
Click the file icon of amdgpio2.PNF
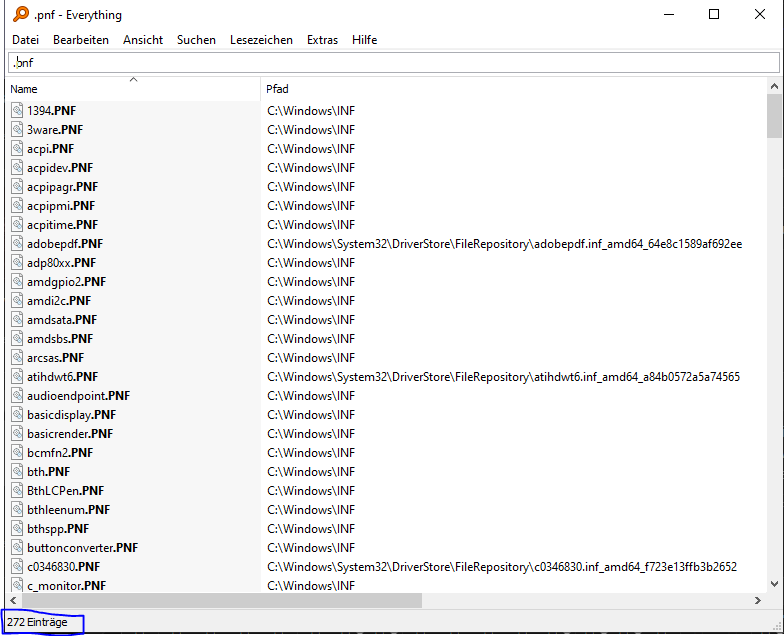[18, 281]
